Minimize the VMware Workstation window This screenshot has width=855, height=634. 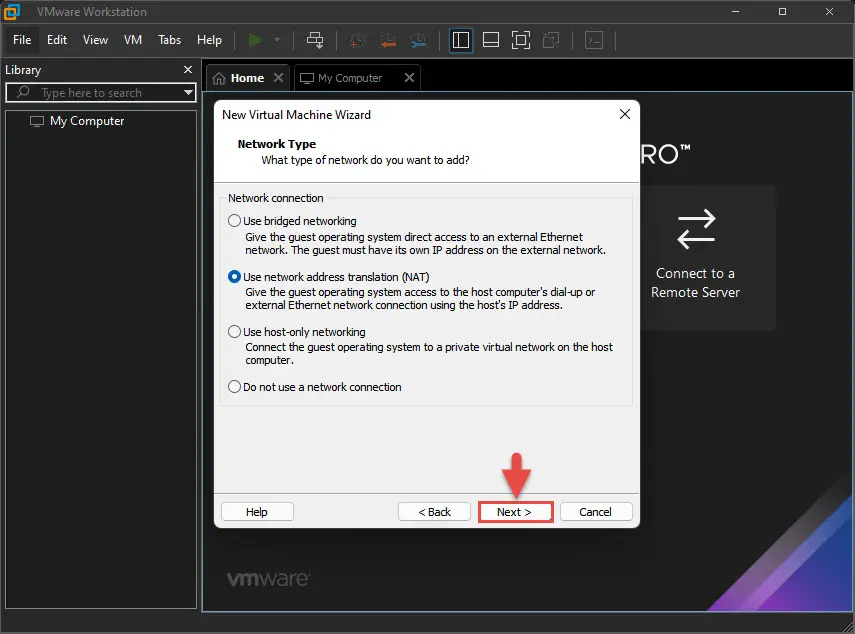pos(736,11)
